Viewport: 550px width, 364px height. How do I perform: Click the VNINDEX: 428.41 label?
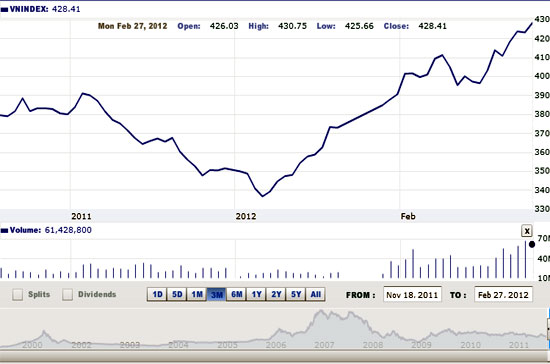click(x=45, y=9)
